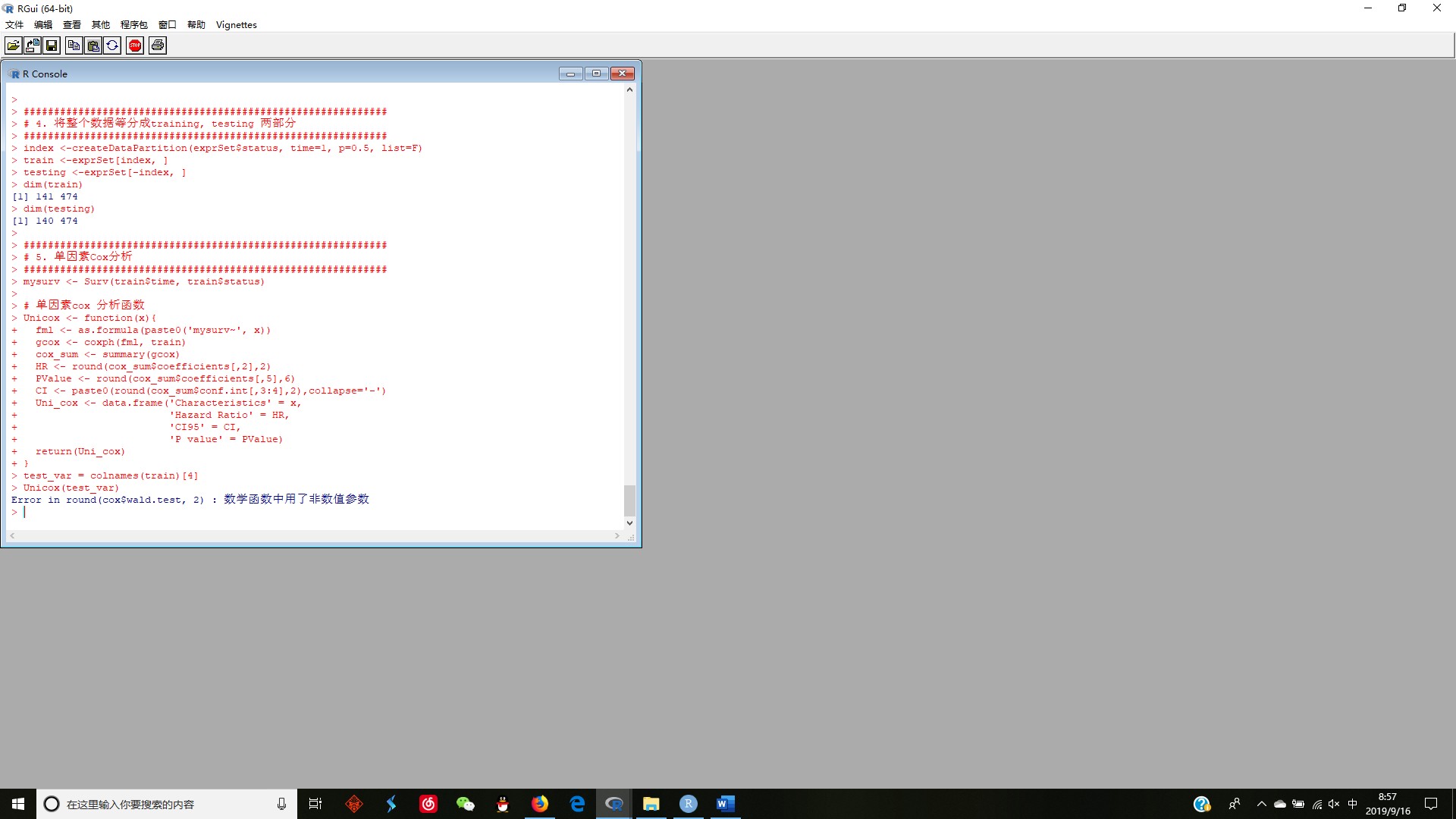Click the network Wi-Fi tray icon
The width and height of the screenshot is (1456, 819).
pyautogui.click(x=1316, y=804)
